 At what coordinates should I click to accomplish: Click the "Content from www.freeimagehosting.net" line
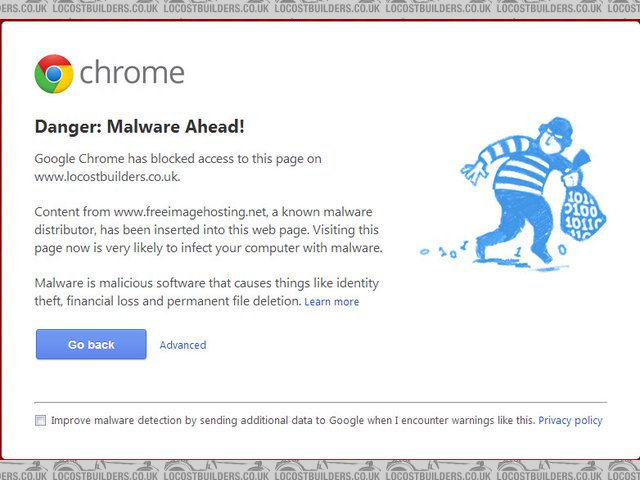coord(203,212)
